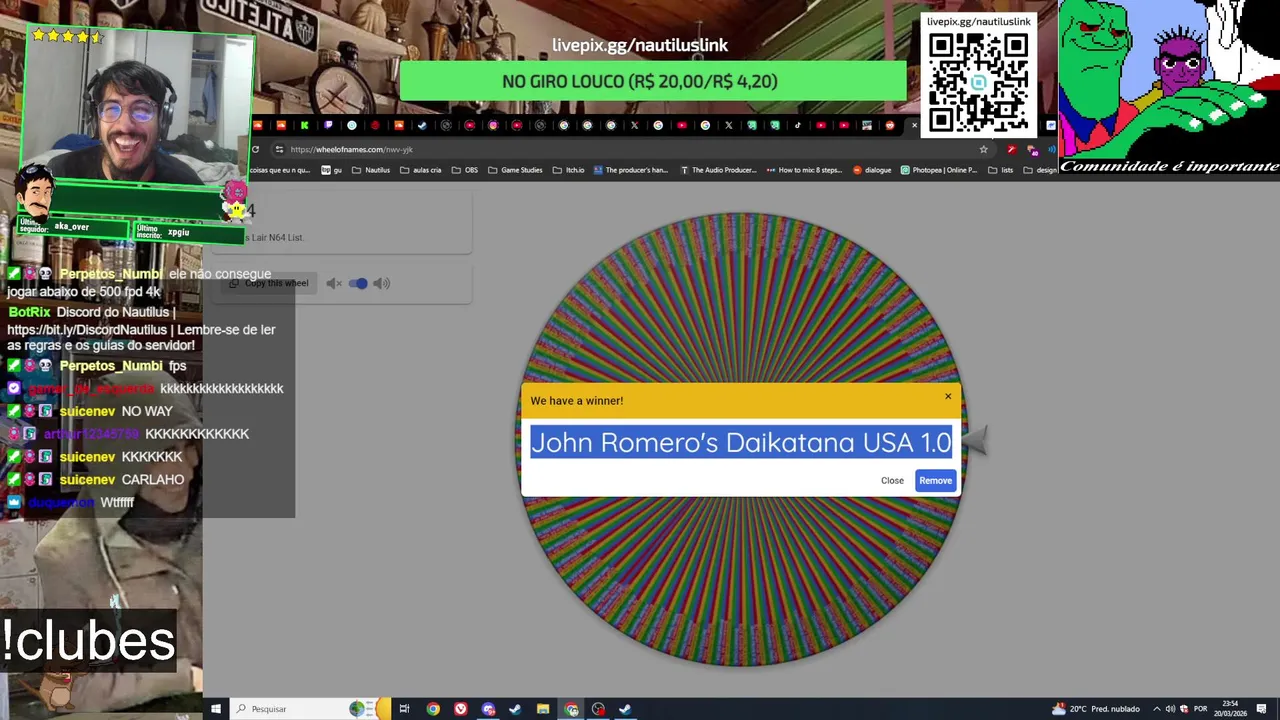This screenshot has width=1280, height=720.
Task: Toggle the wheel sound switch
Action: 358,284
